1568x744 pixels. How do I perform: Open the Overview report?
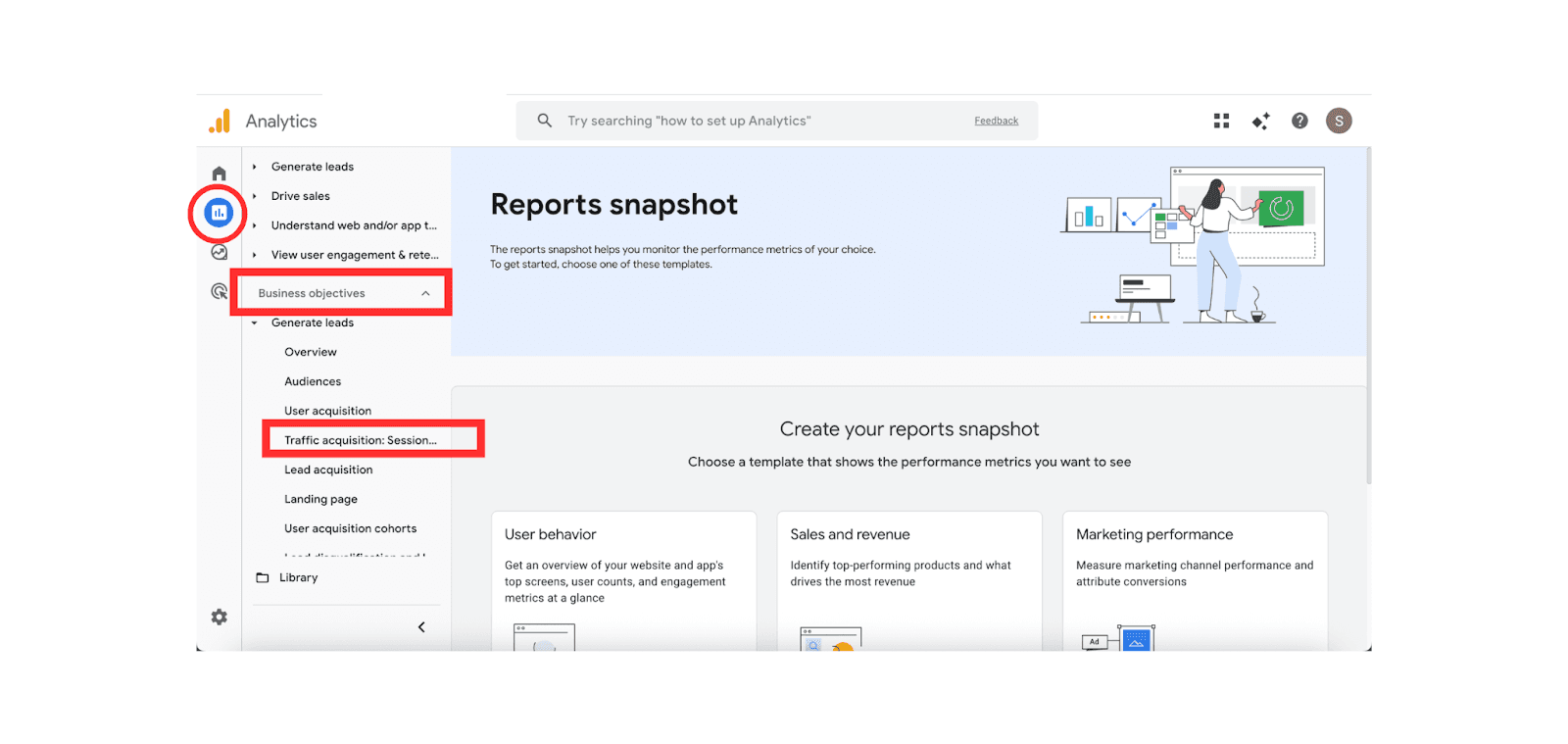[311, 352]
